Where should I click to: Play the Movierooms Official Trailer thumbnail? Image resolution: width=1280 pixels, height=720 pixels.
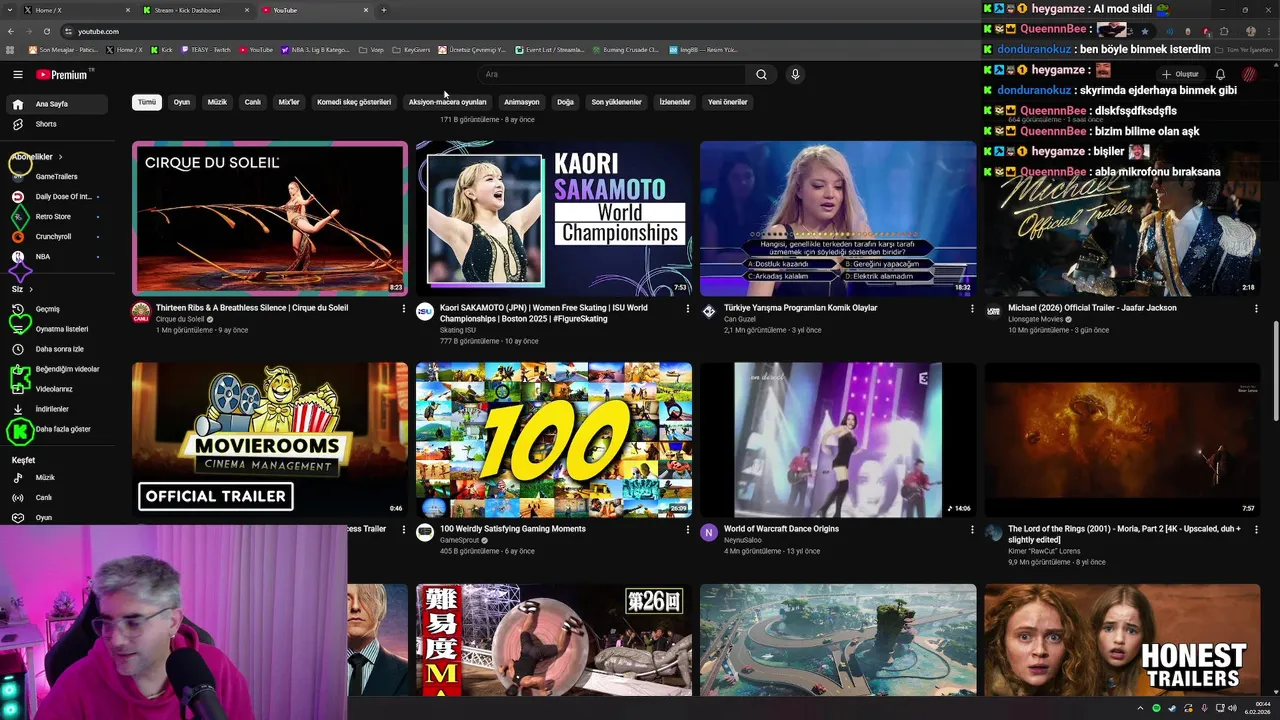[270, 440]
